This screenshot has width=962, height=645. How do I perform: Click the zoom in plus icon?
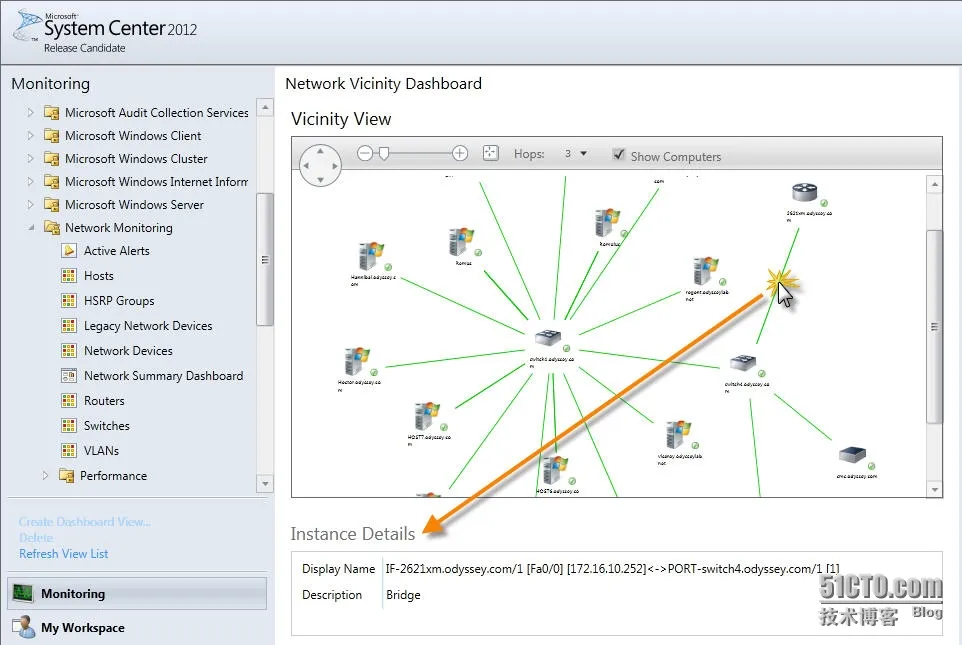pos(460,153)
